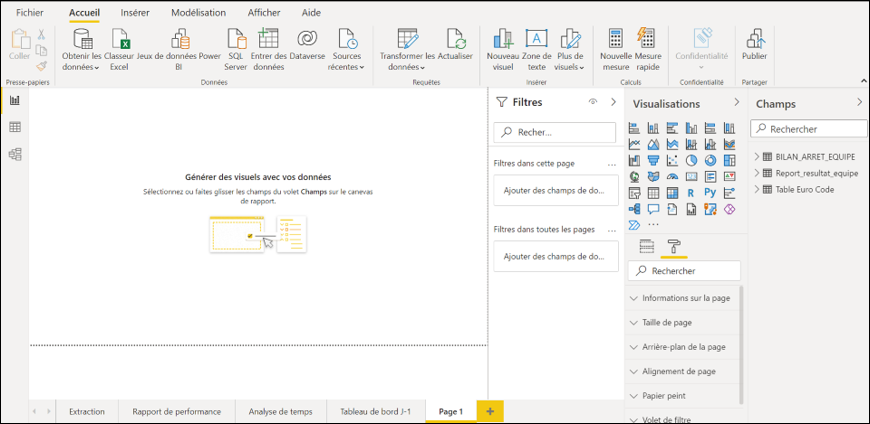Screen dimensions: 870x424
Task: Select the filled map visual
Action: tap(653, 176)
